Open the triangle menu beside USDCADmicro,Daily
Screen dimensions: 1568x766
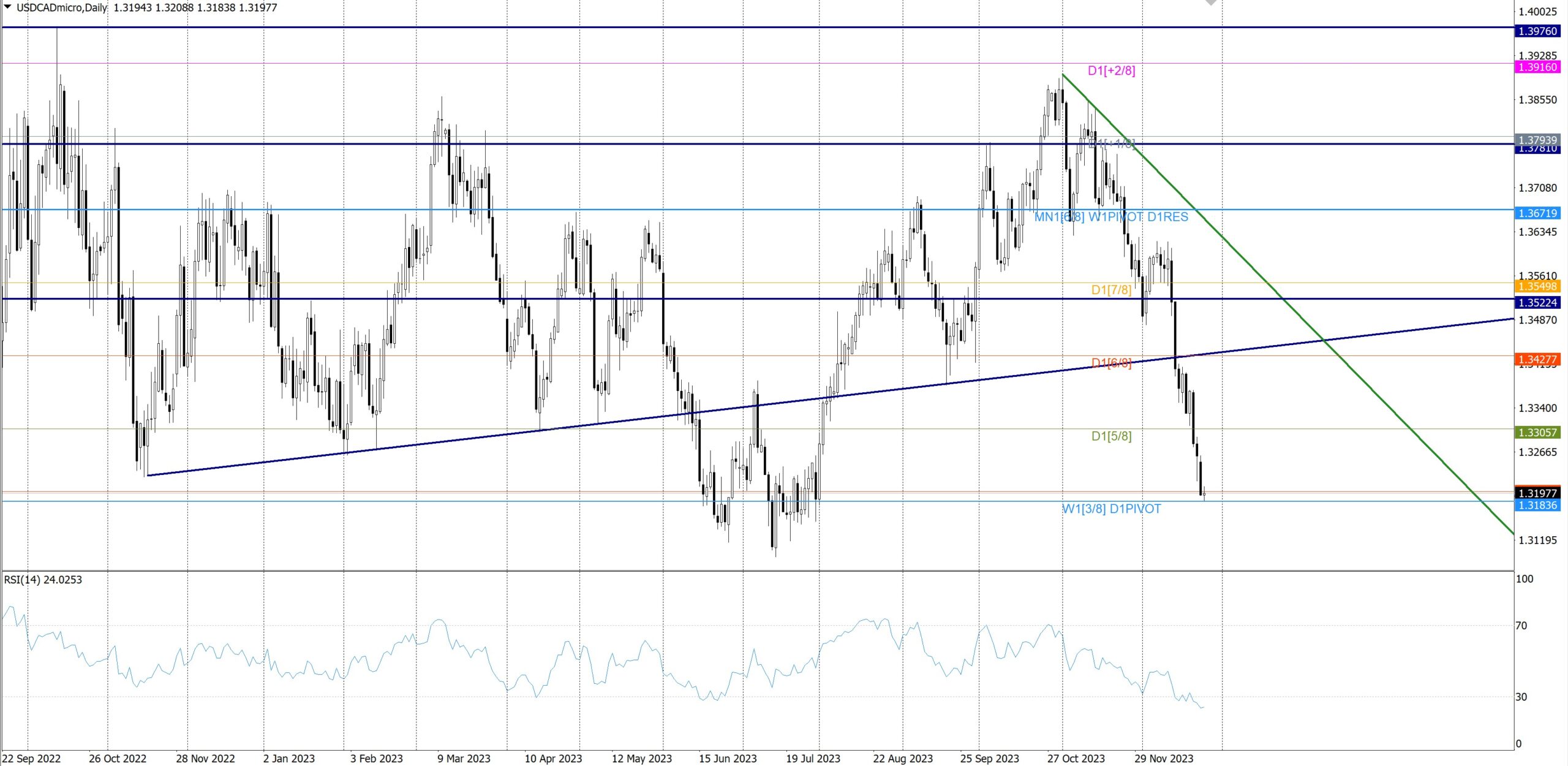(8, 7)
